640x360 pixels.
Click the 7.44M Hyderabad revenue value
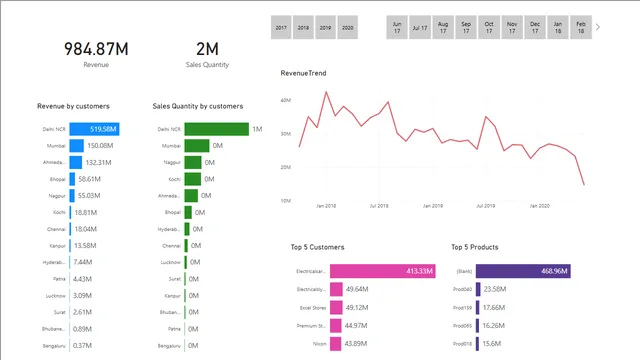tap(83, 262)
